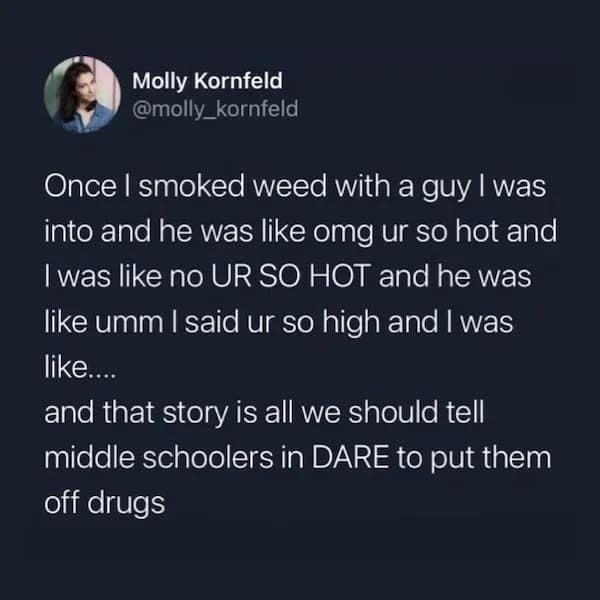Open Molly Kornfeld's profile picture
This screenshot has width=600, height=600.
pos(82,95)
